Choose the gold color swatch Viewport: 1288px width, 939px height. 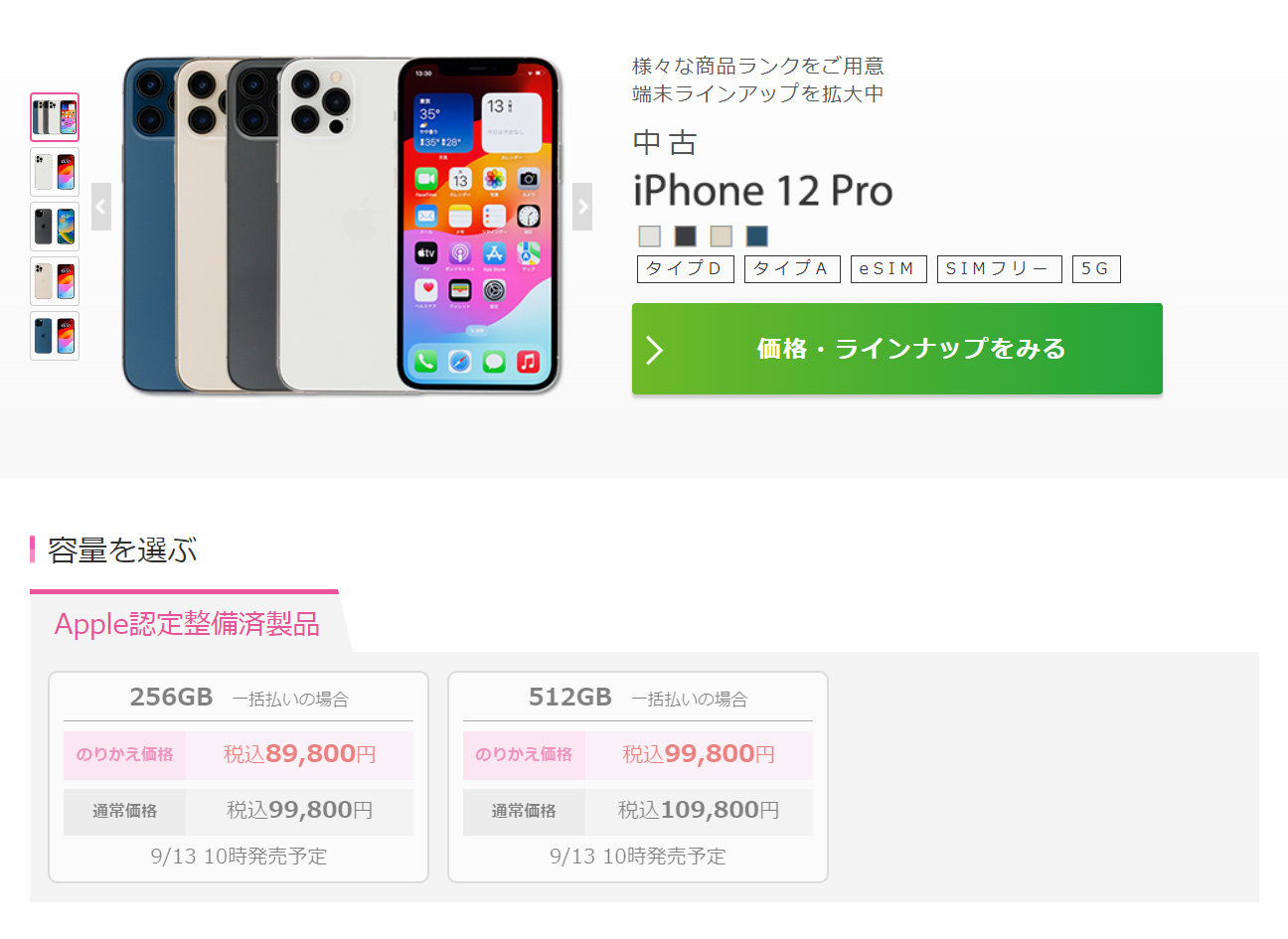pyautogui.click(x=722, y=235)
